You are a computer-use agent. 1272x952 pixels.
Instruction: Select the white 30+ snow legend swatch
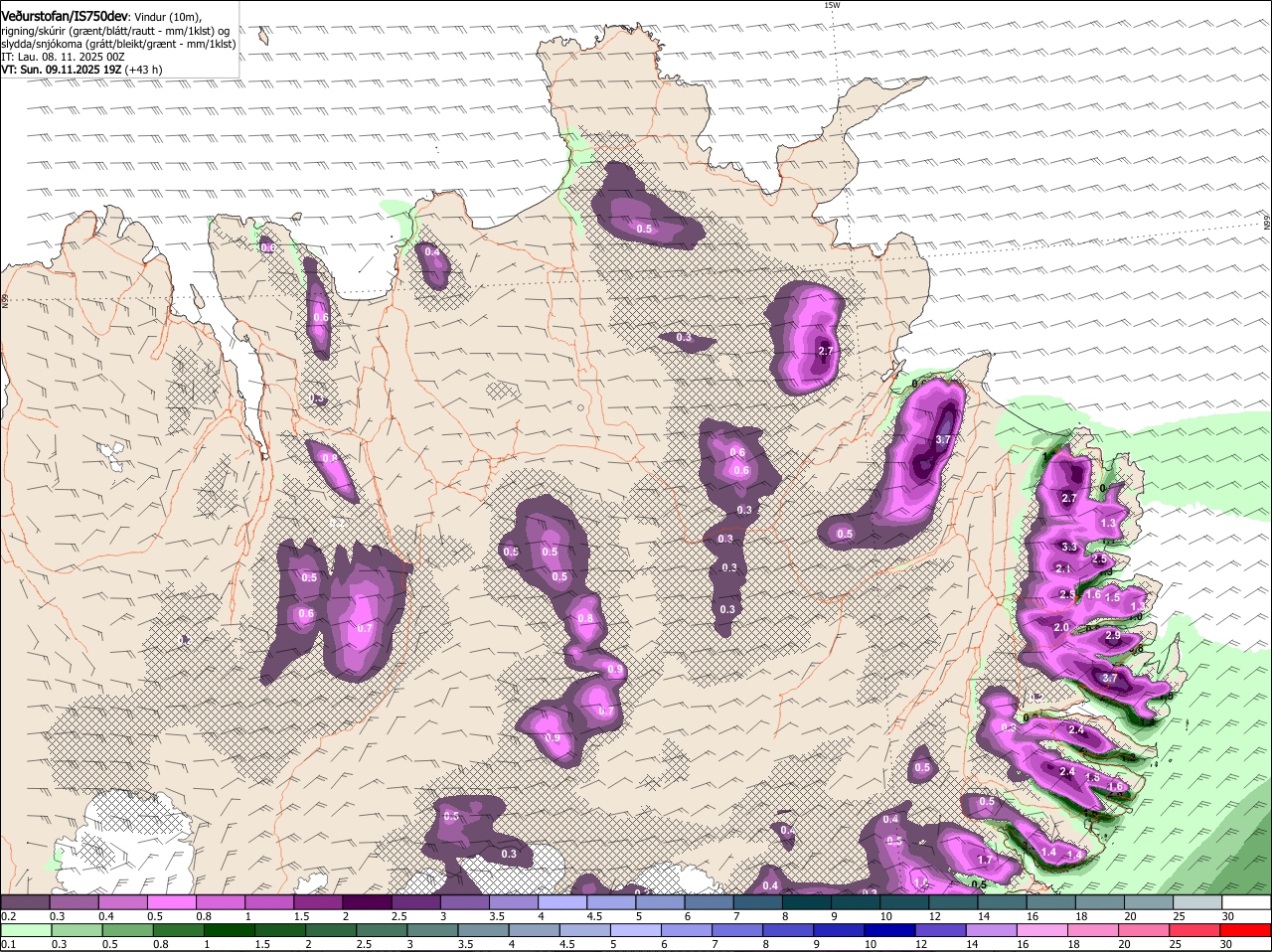1247,902
